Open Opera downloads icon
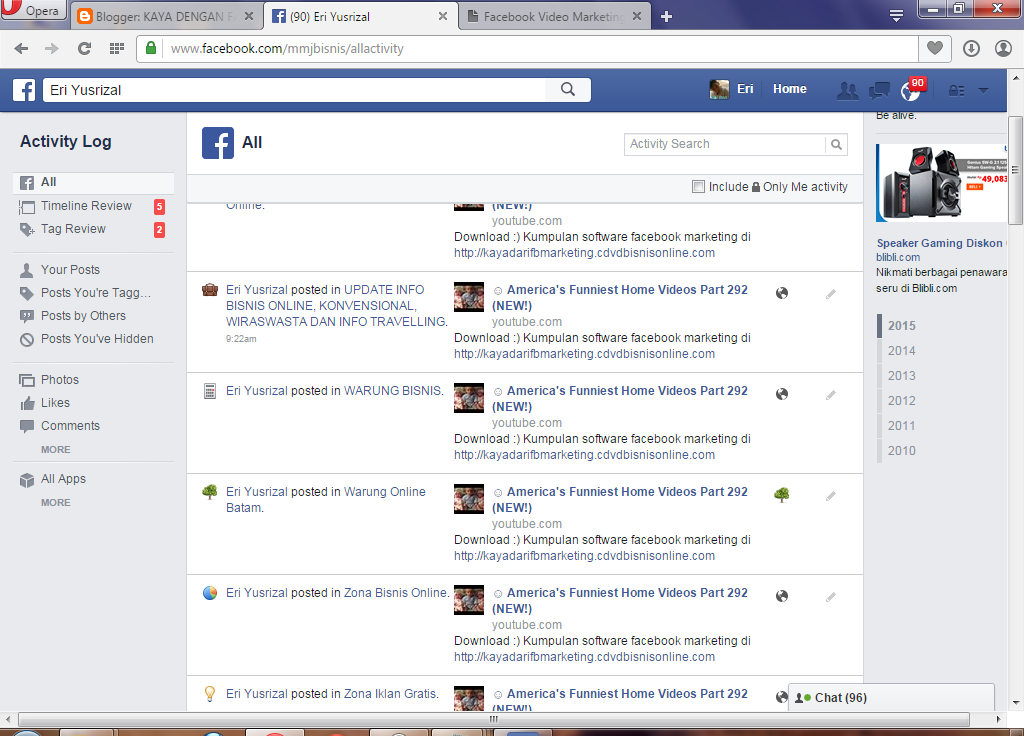Screen dimensions: 1024x736 pos(971,48)
